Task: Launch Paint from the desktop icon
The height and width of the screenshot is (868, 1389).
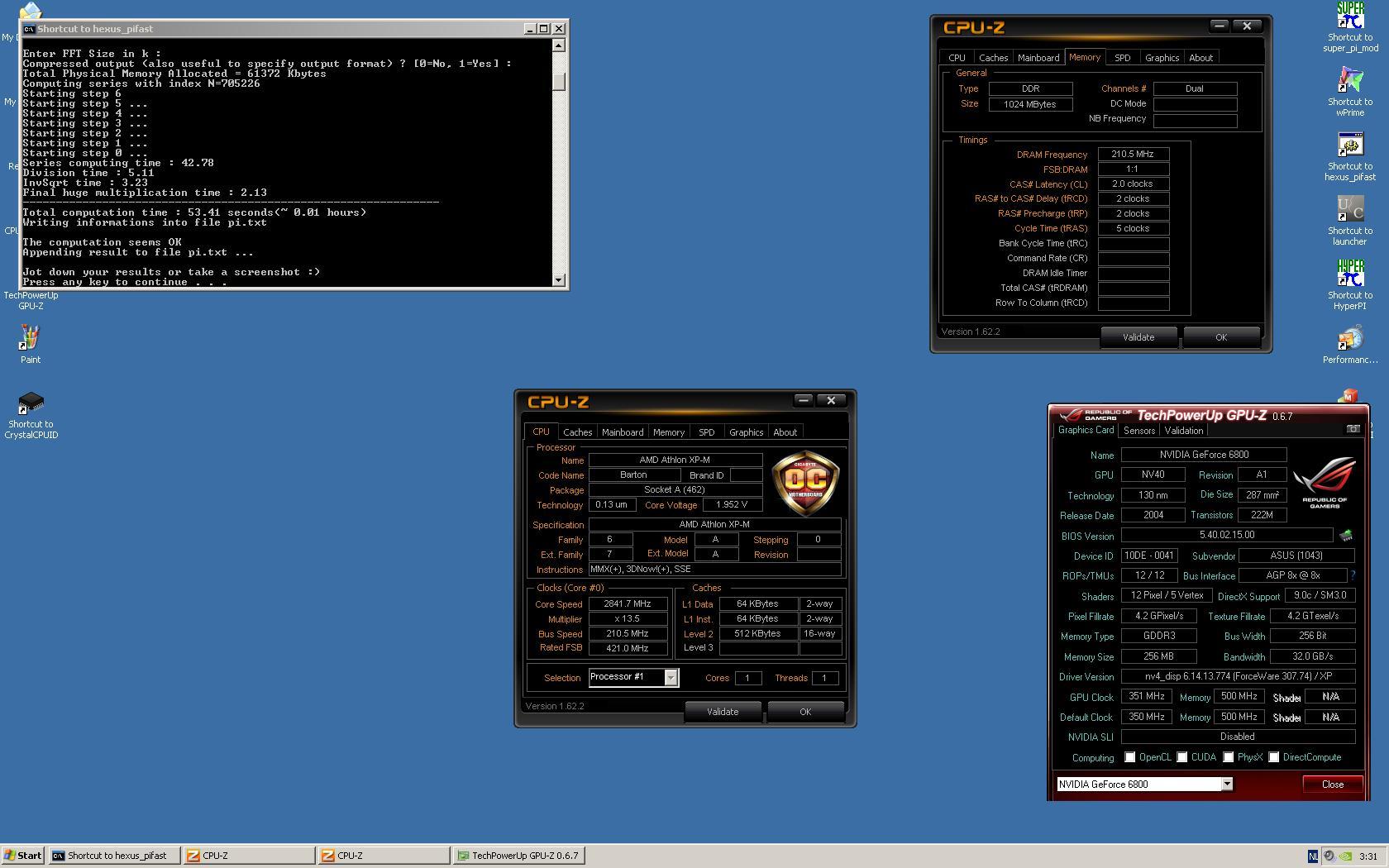Action: pyautogui.click(x=31, y=338)
